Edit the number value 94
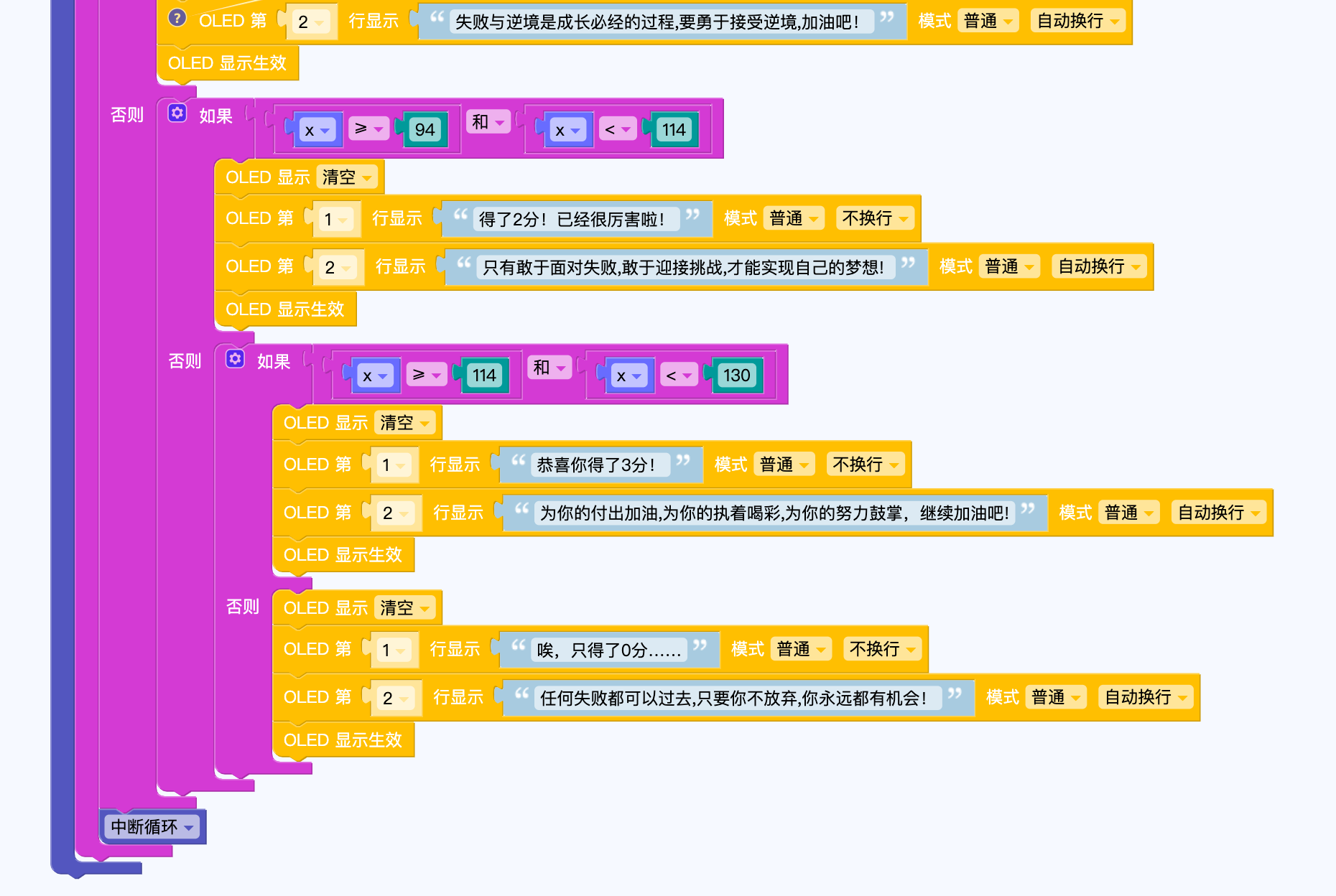Image resolution: width=1336 pixels, height=896 pixels. click(x=425, y=130)
